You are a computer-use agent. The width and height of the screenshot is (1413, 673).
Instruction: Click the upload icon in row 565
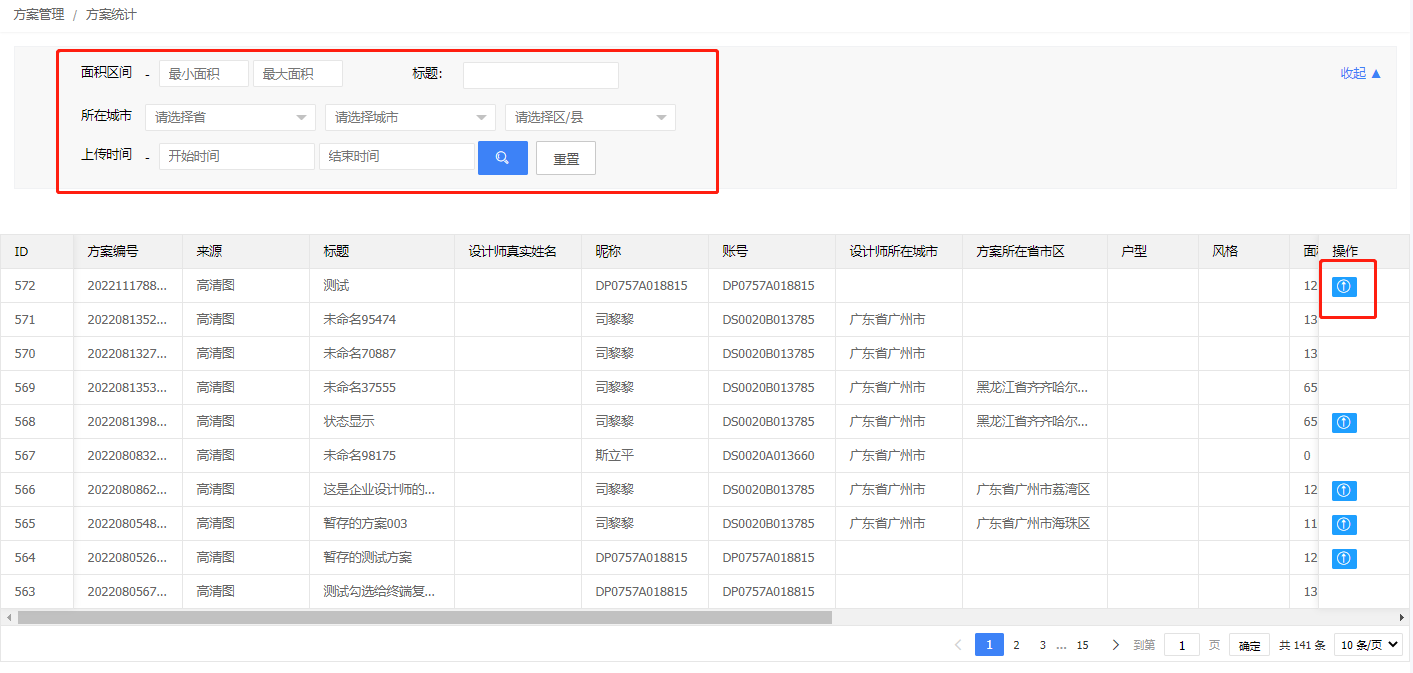coord(1344,524)
